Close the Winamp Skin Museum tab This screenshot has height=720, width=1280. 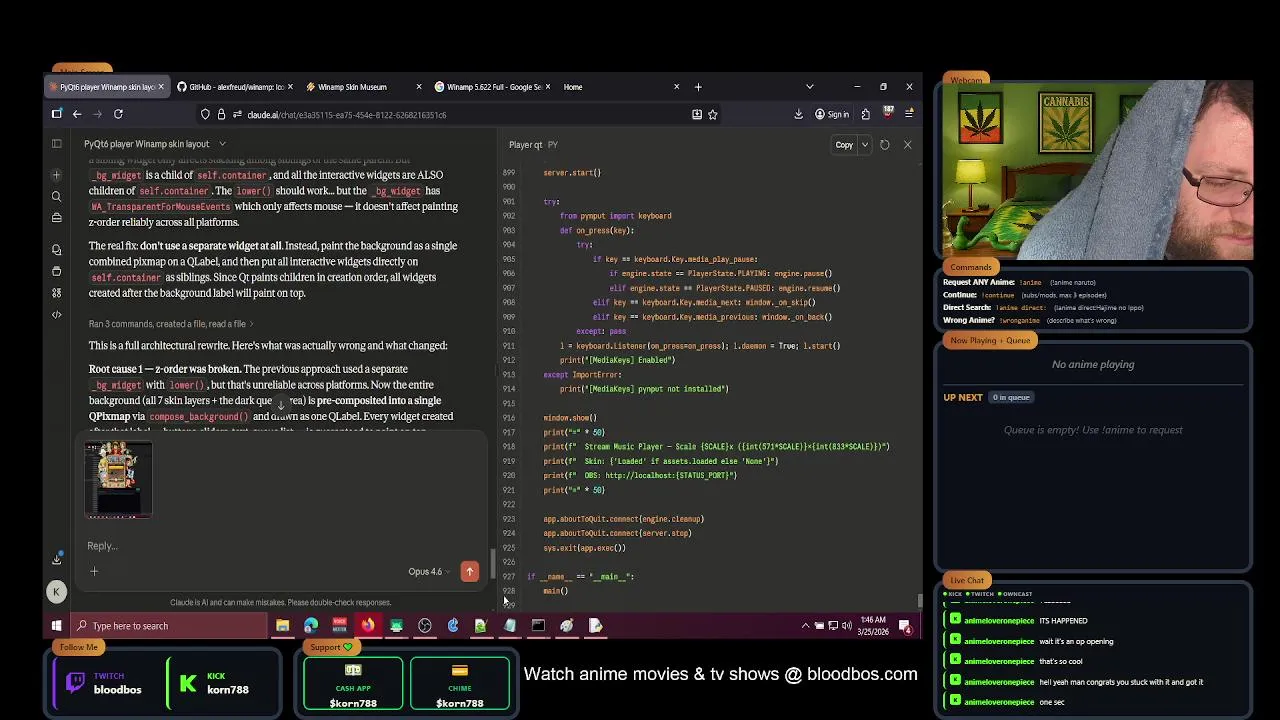[x=419, y=87]
